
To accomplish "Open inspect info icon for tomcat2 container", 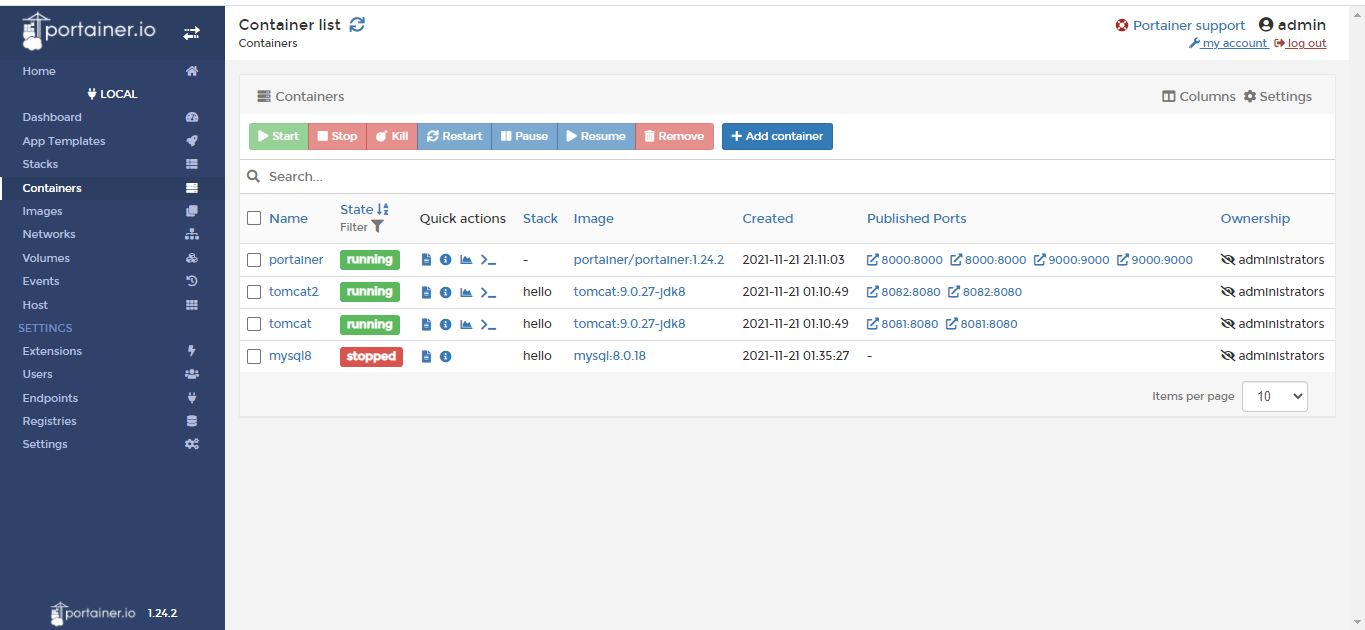I will 446,292.
